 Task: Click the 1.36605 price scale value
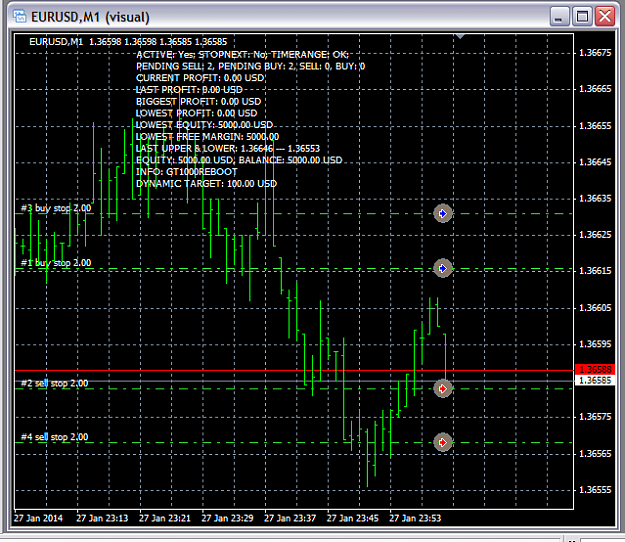(x=595, y=308)
